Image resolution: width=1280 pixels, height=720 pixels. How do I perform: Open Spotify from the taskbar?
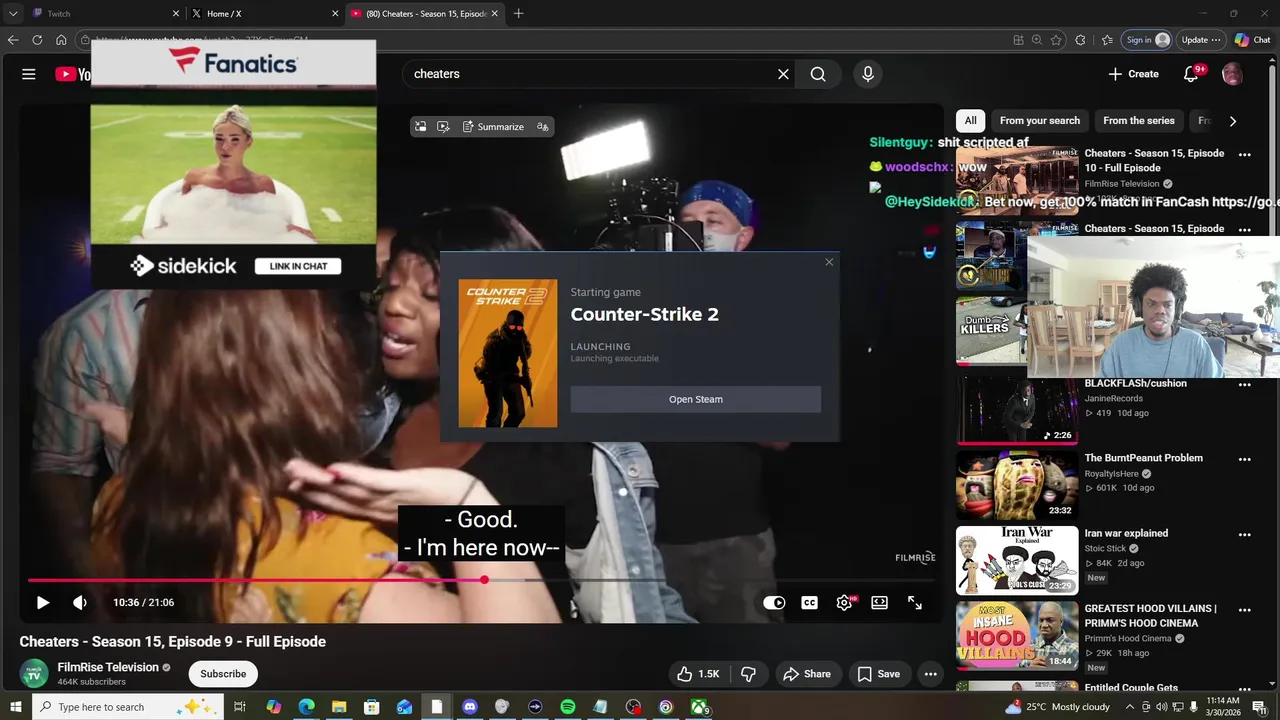568,707
